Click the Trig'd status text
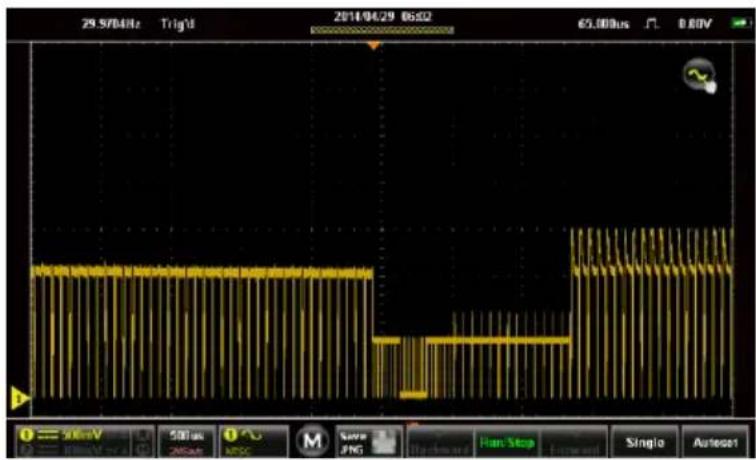Screen dimensions: 756x460 point(177,24)
